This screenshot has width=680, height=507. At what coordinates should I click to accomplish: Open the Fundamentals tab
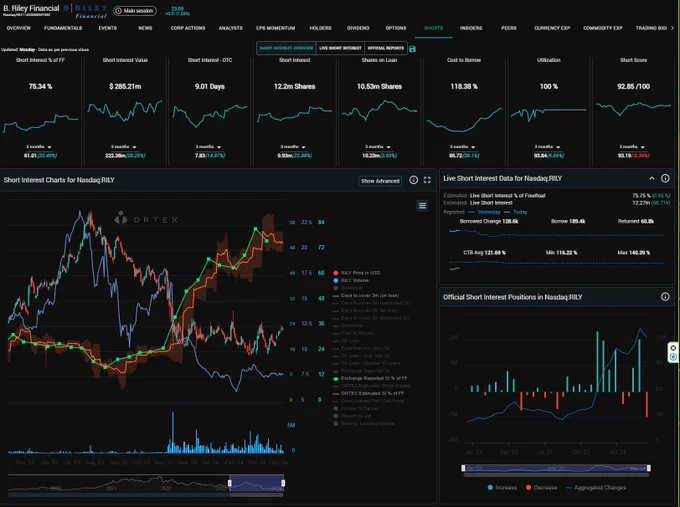[x=63, y=28]
